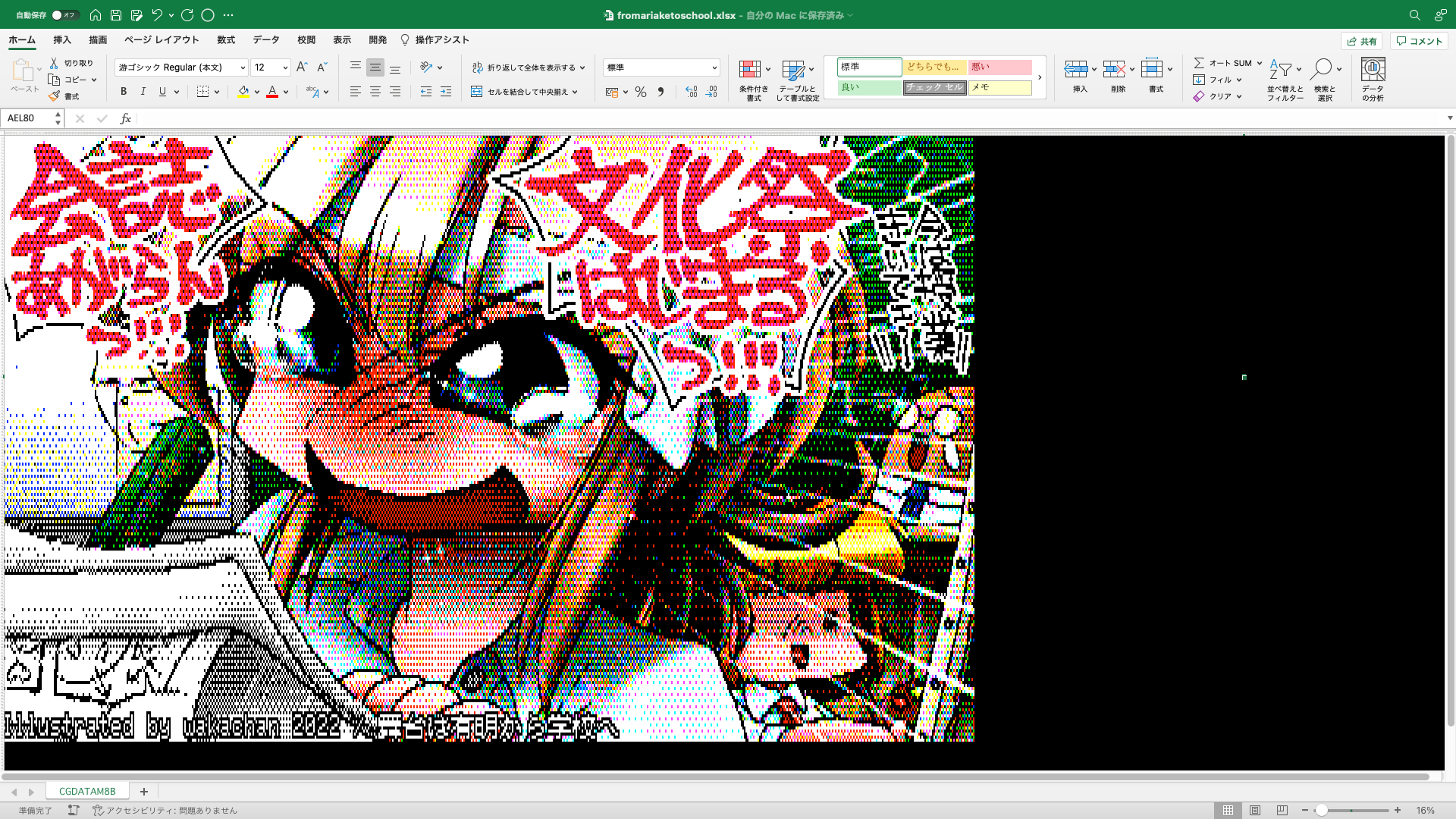1456x819 pixels.
Task: Open the 数式 ribbon tab
Action: pyautogui.click(x=226, y=40)
